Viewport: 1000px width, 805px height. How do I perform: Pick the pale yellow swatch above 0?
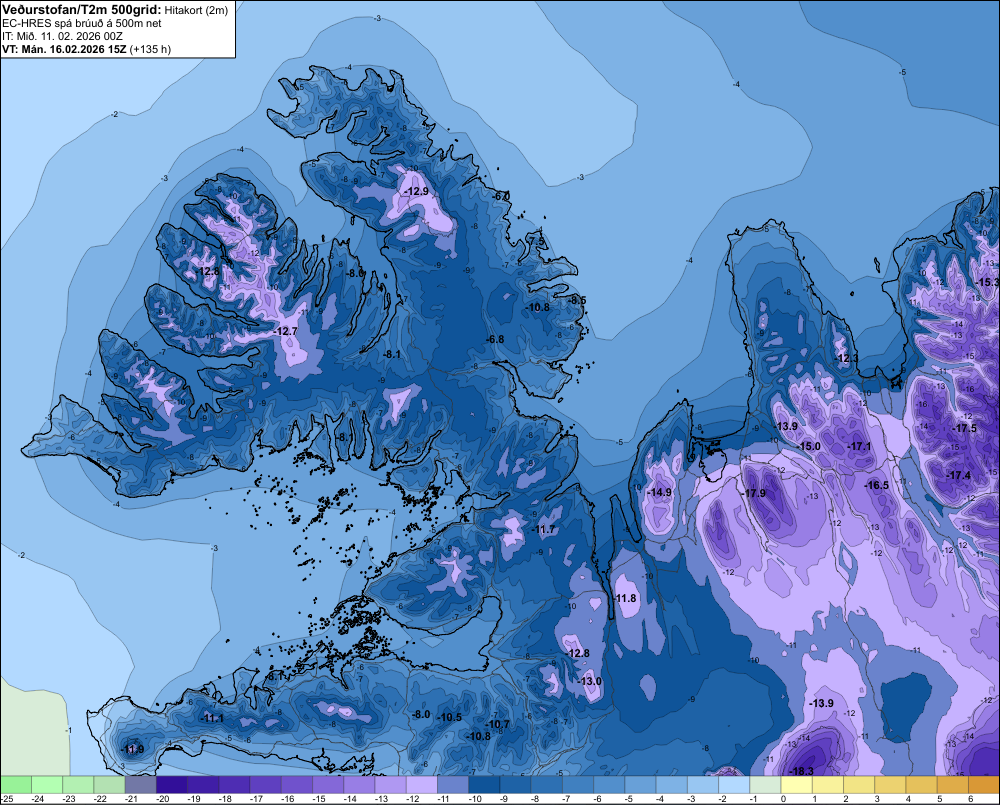(x=797, y=784)
